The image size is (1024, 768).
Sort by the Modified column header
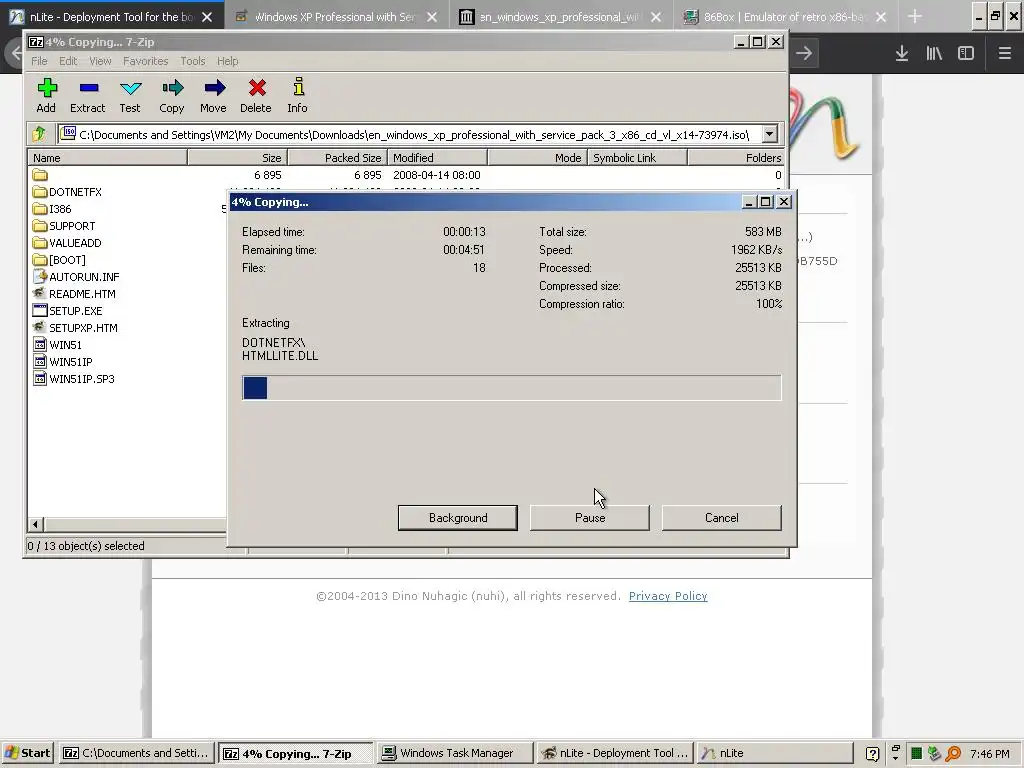[x=438, y=157]
